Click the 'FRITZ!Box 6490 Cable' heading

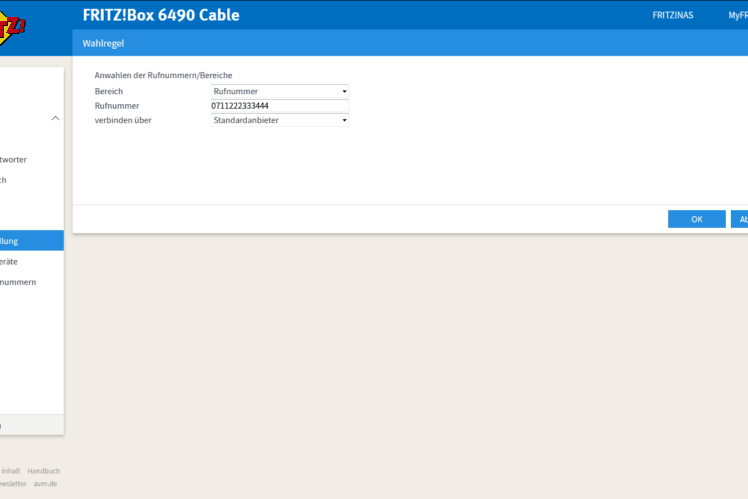pyautogui.click(x=161, y=15)
